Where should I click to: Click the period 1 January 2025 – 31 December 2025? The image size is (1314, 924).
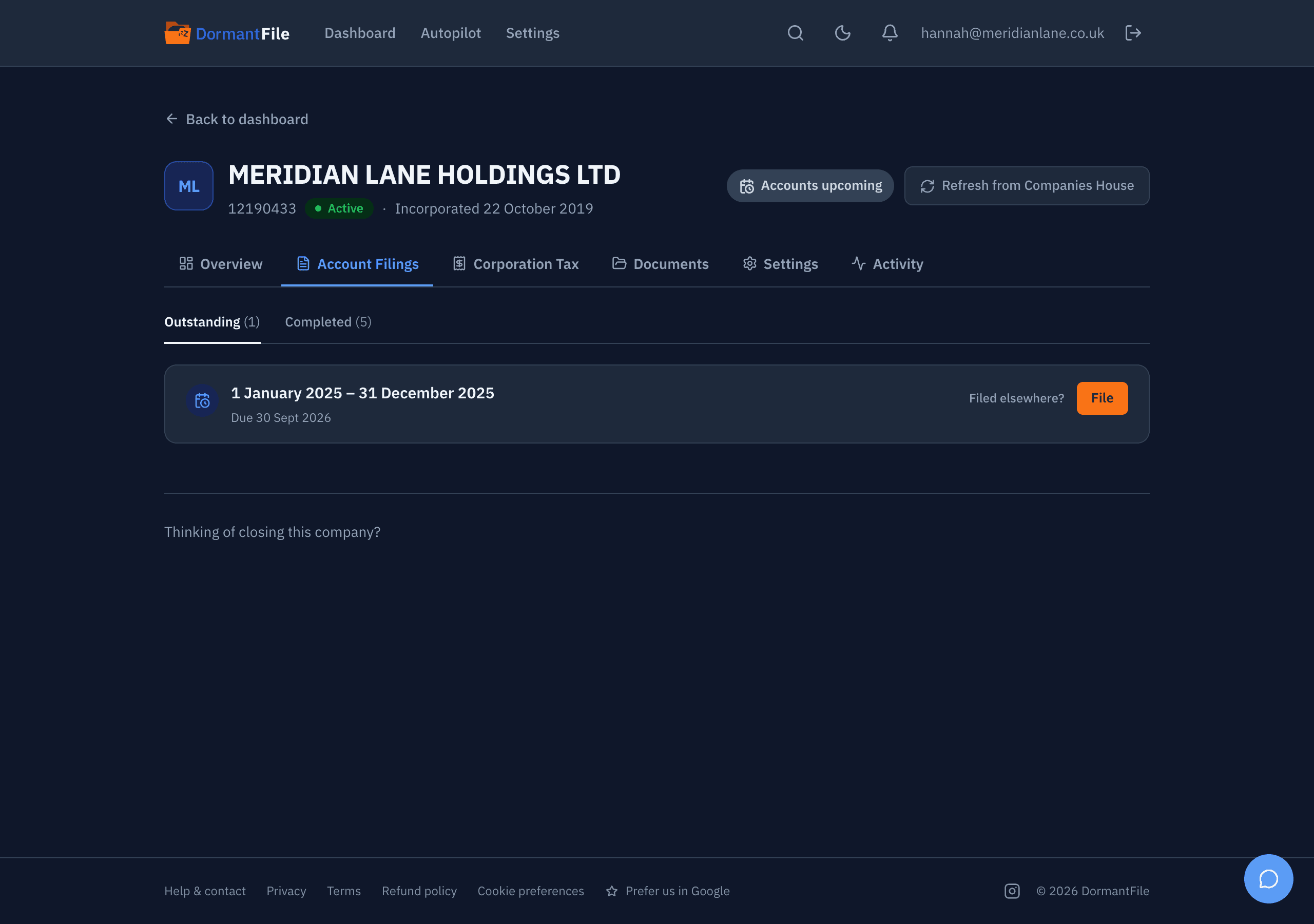(363, 393)
